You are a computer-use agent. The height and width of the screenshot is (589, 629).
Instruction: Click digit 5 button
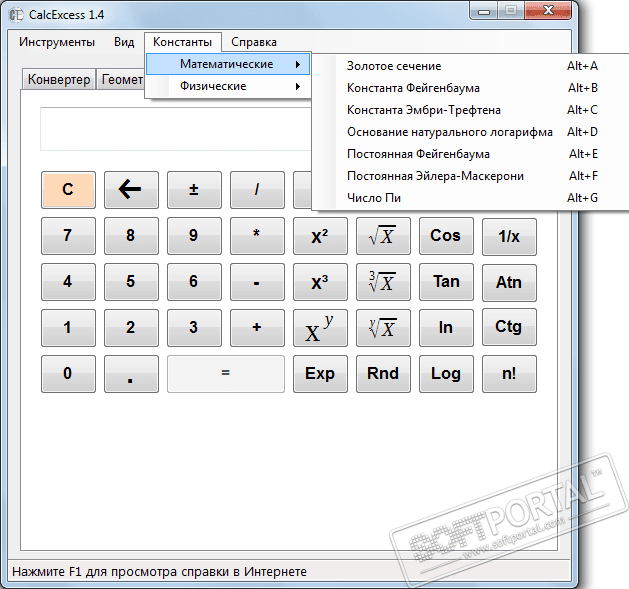coord(131,282)
